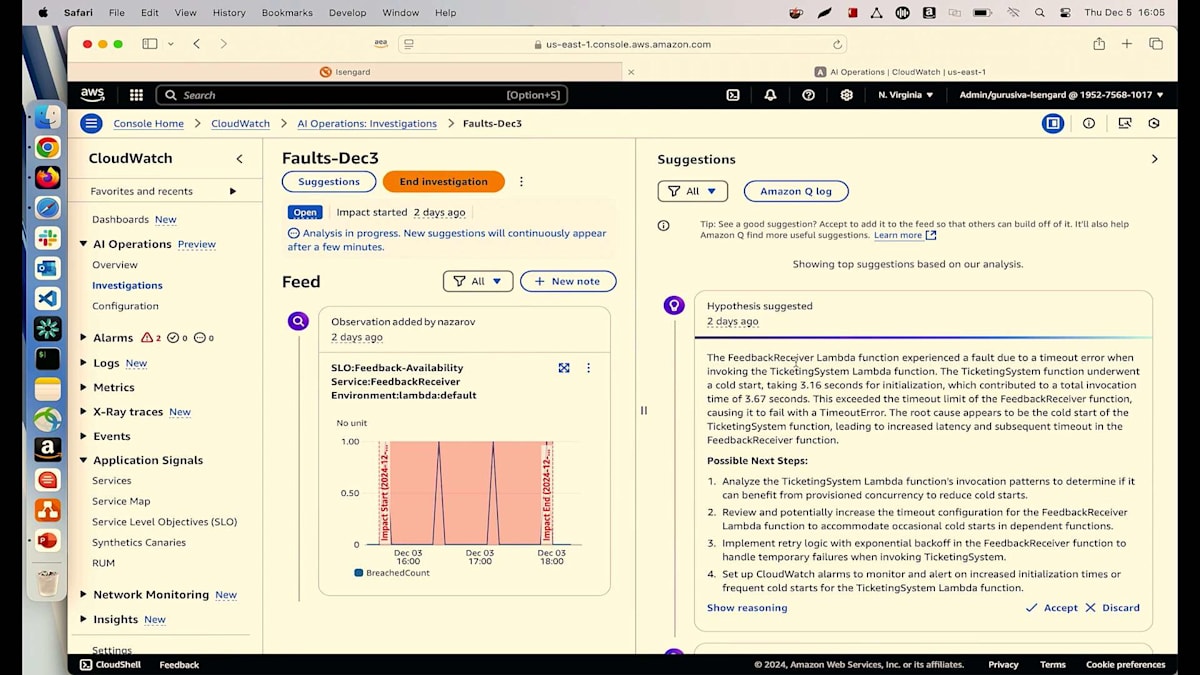Click the purple hypothesis lightbulb icon

(x=674, y=305)
